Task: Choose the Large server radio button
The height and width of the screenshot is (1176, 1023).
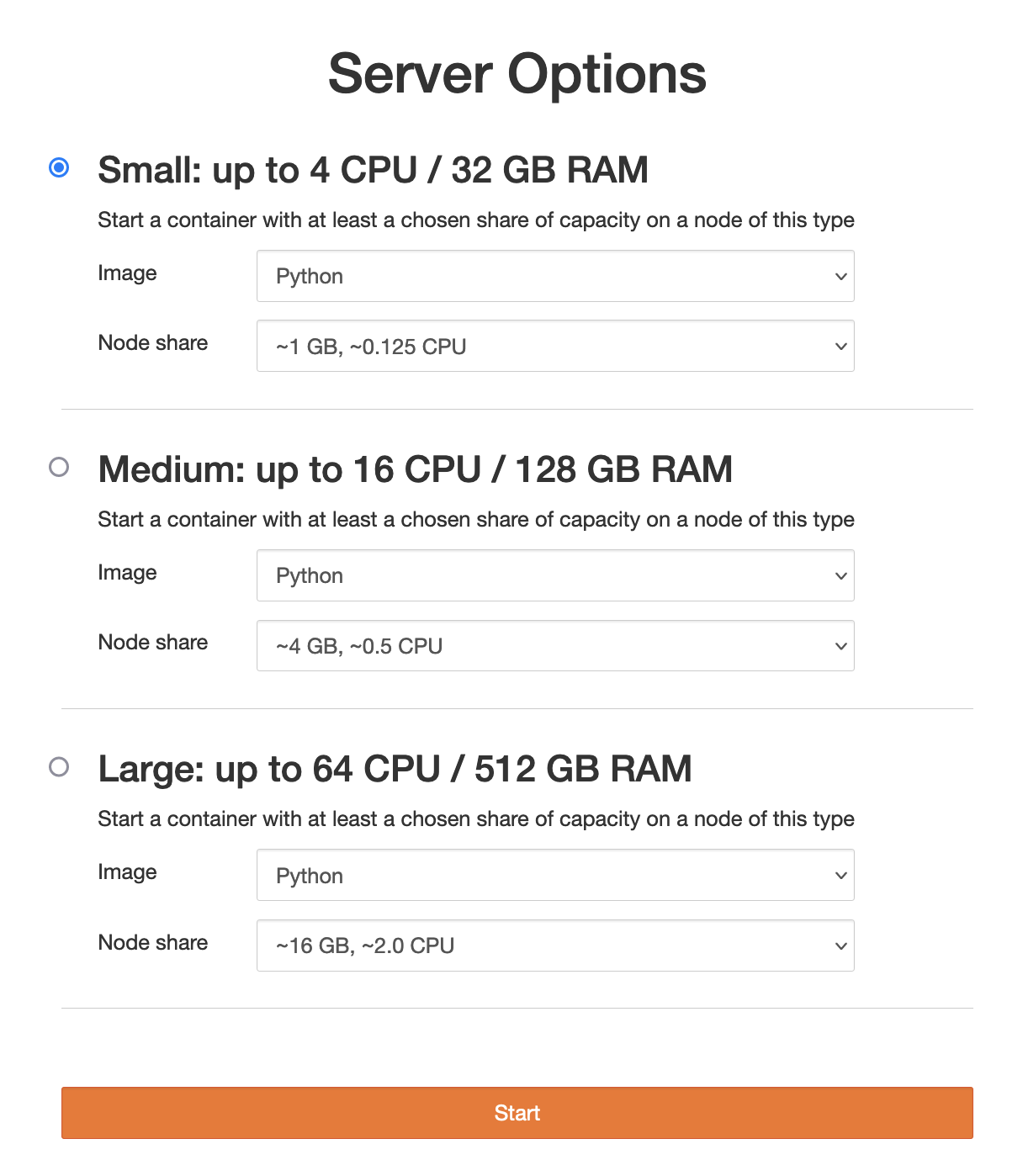Action: click(59, 766)
